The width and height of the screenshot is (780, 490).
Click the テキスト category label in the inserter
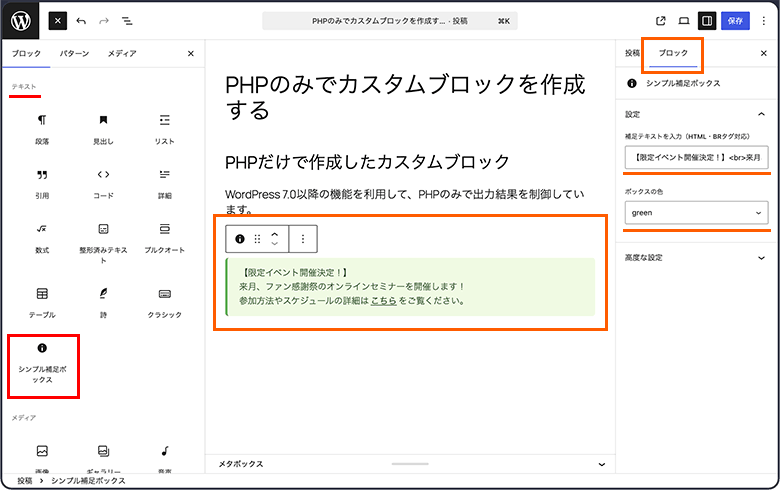(24, 87)
